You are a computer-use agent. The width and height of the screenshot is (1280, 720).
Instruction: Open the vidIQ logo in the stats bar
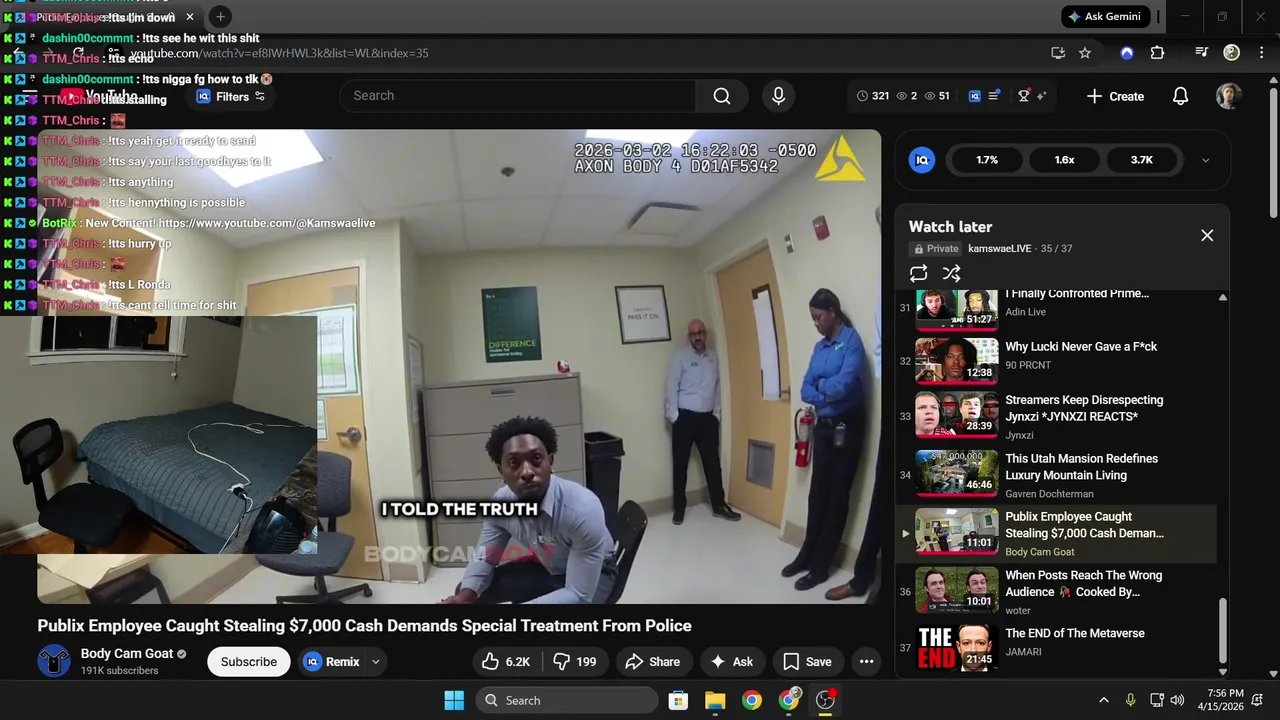pos(974,96)
